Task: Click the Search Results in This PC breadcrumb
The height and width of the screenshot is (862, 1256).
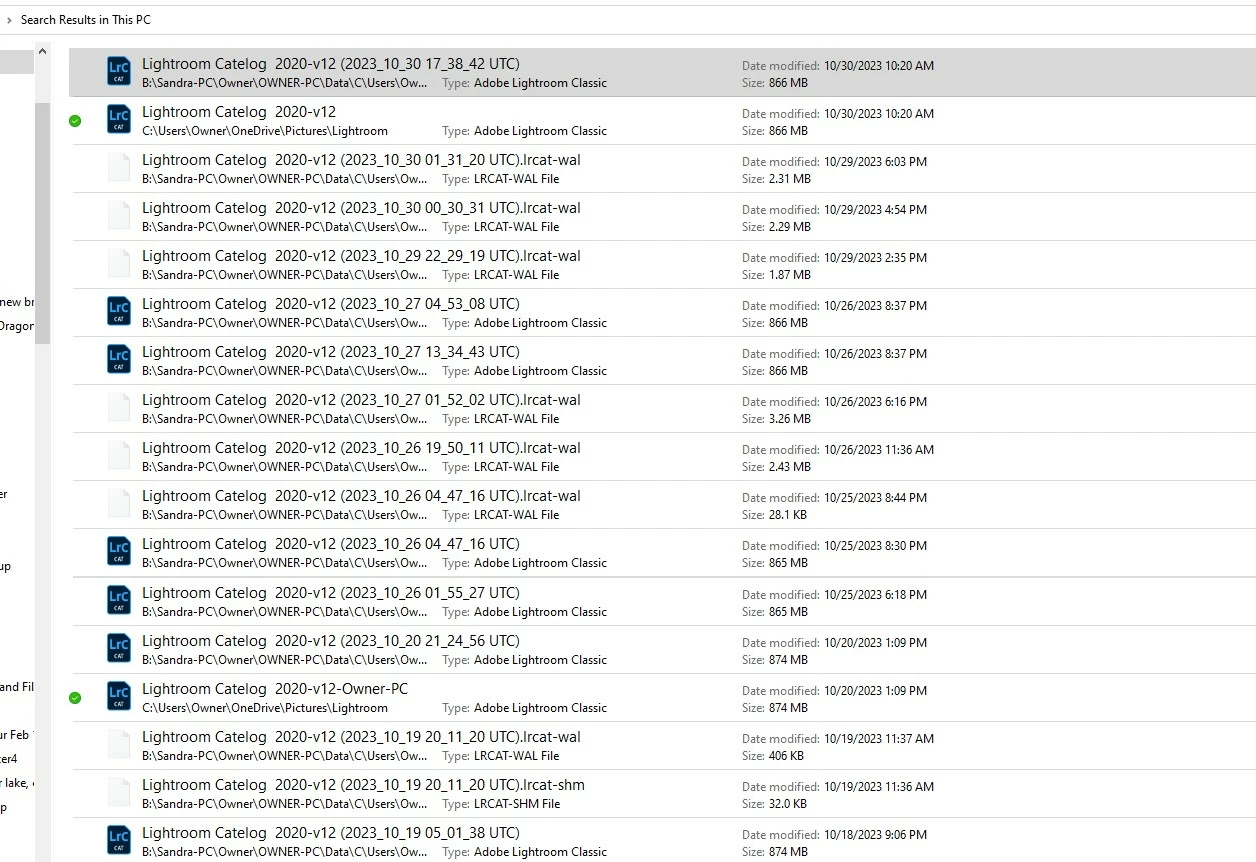Action: point(86,20)
